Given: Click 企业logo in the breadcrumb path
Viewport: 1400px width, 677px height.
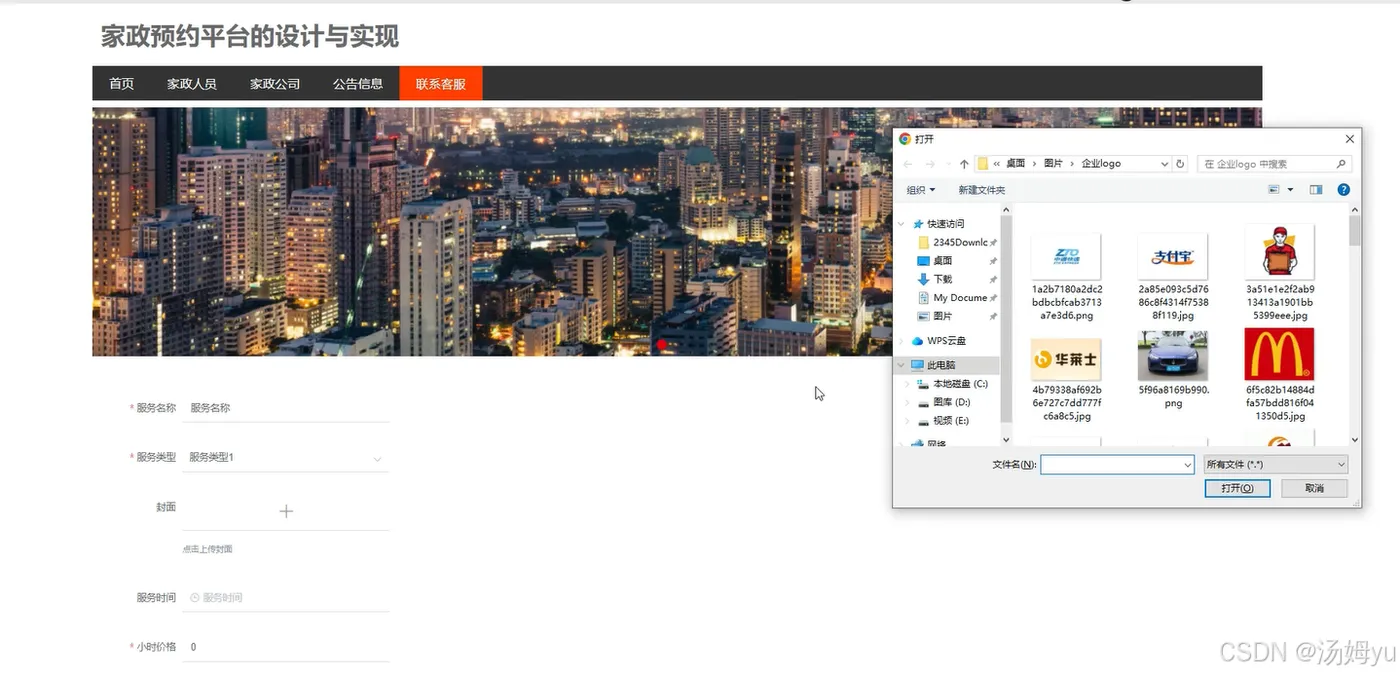Looking at the screenshot, I should point(1101,164).
